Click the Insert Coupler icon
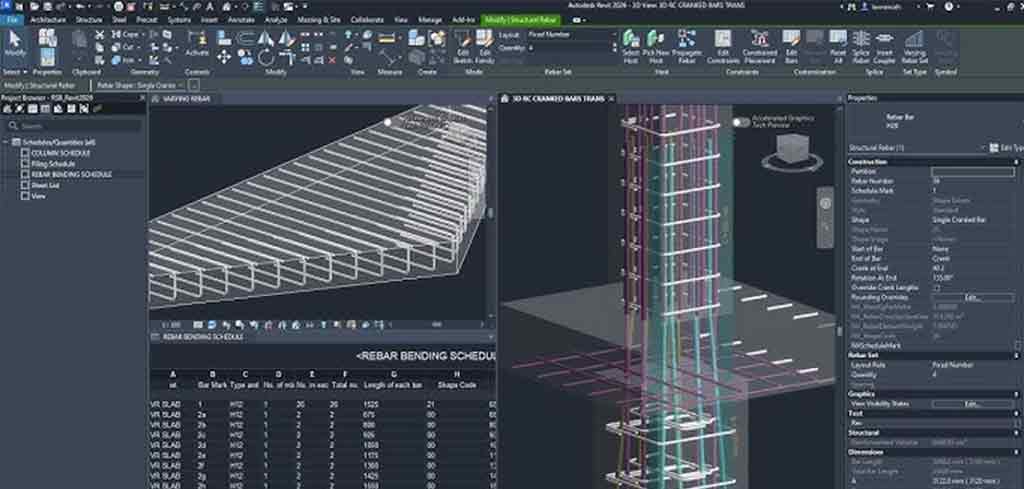The height and width of the screenshot is (489, 1024). click(x=885, y=44)
